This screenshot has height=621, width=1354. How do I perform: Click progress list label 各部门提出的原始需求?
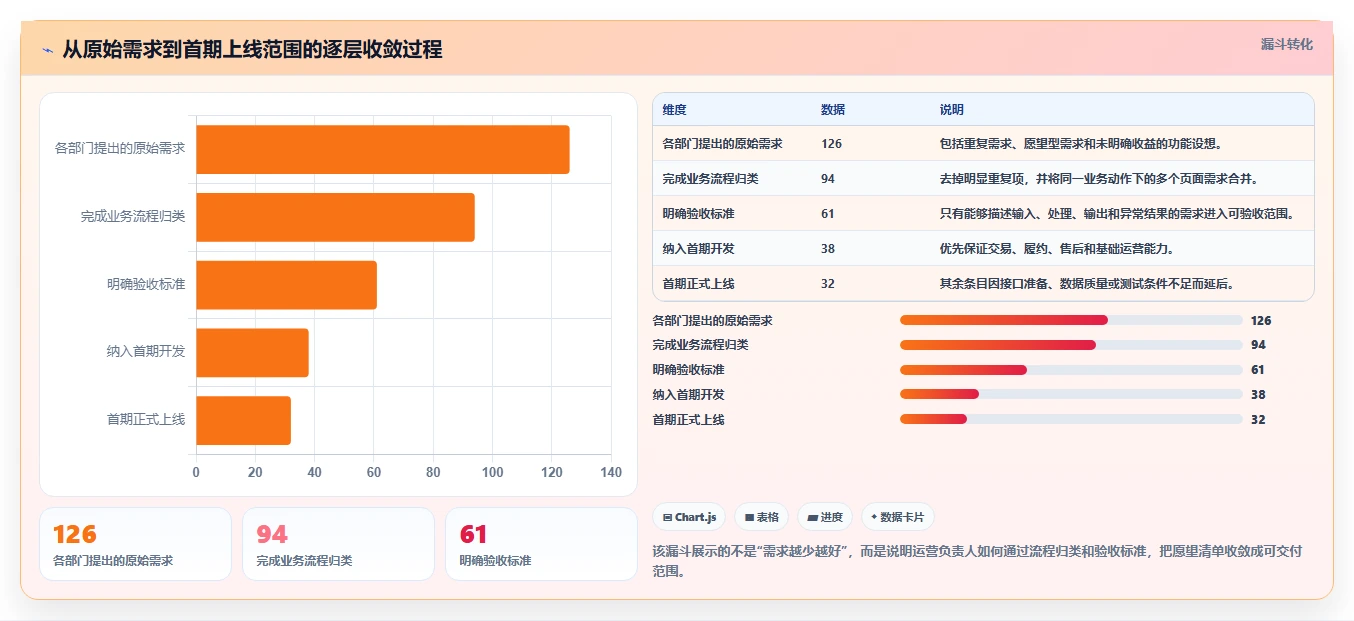tap(712, 320)
